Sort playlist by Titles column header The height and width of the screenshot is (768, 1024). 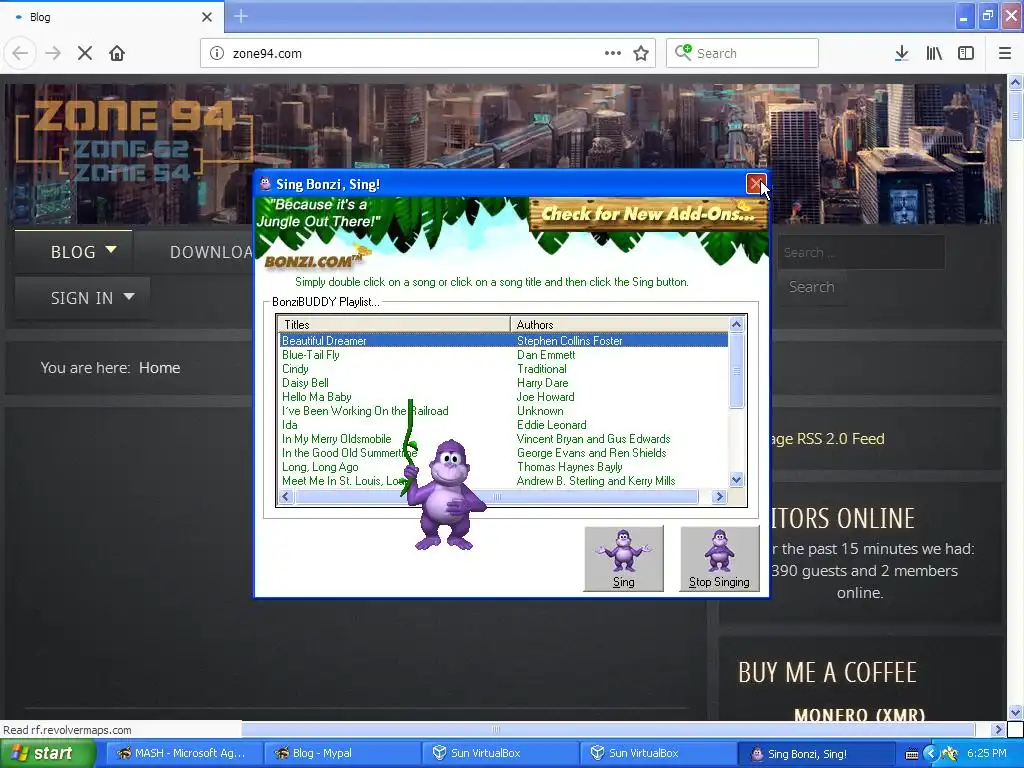click(x=394, y=325)
